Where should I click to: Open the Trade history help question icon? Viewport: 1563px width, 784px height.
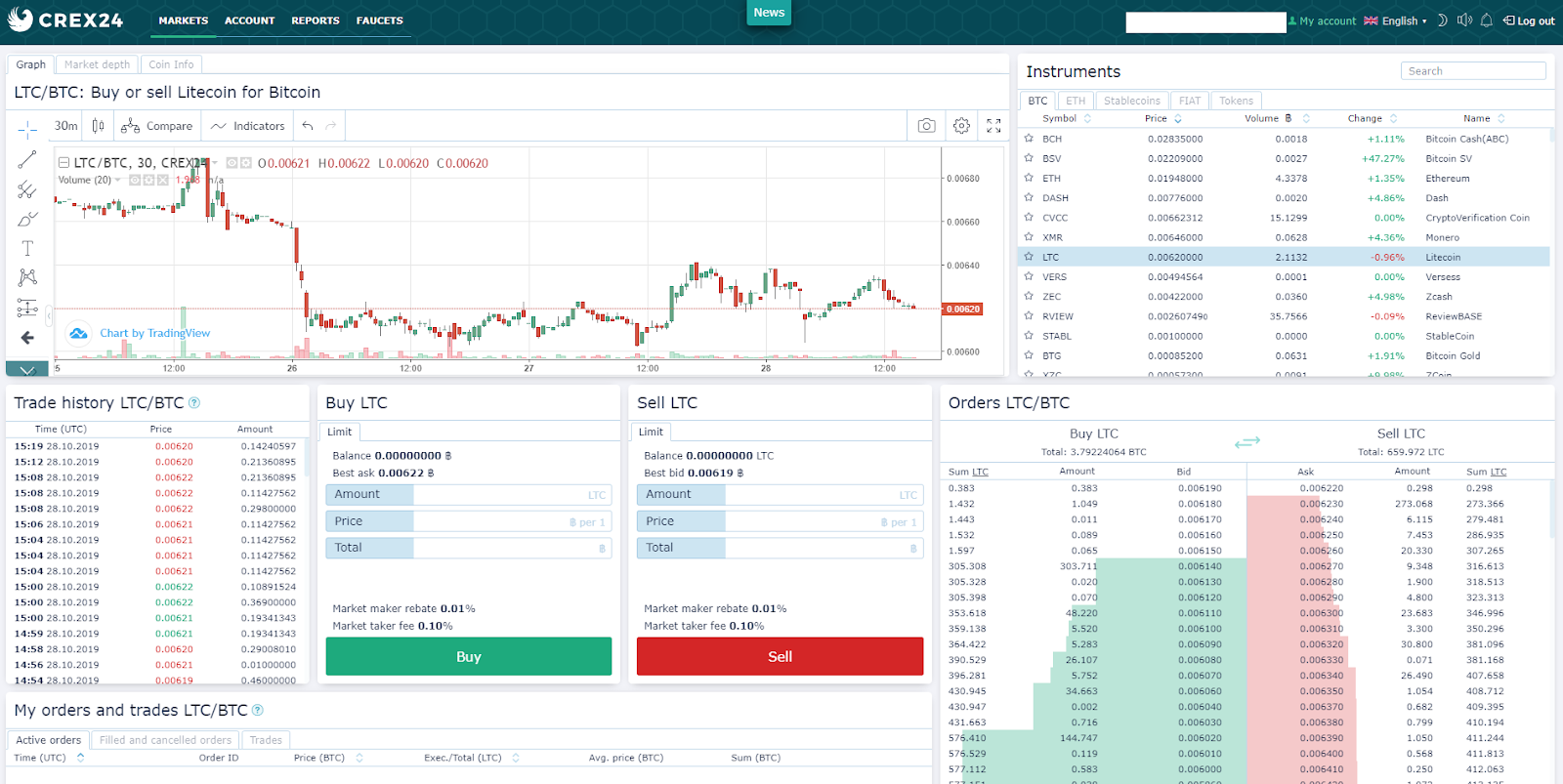pyautogui.click(x=194, y=402)
